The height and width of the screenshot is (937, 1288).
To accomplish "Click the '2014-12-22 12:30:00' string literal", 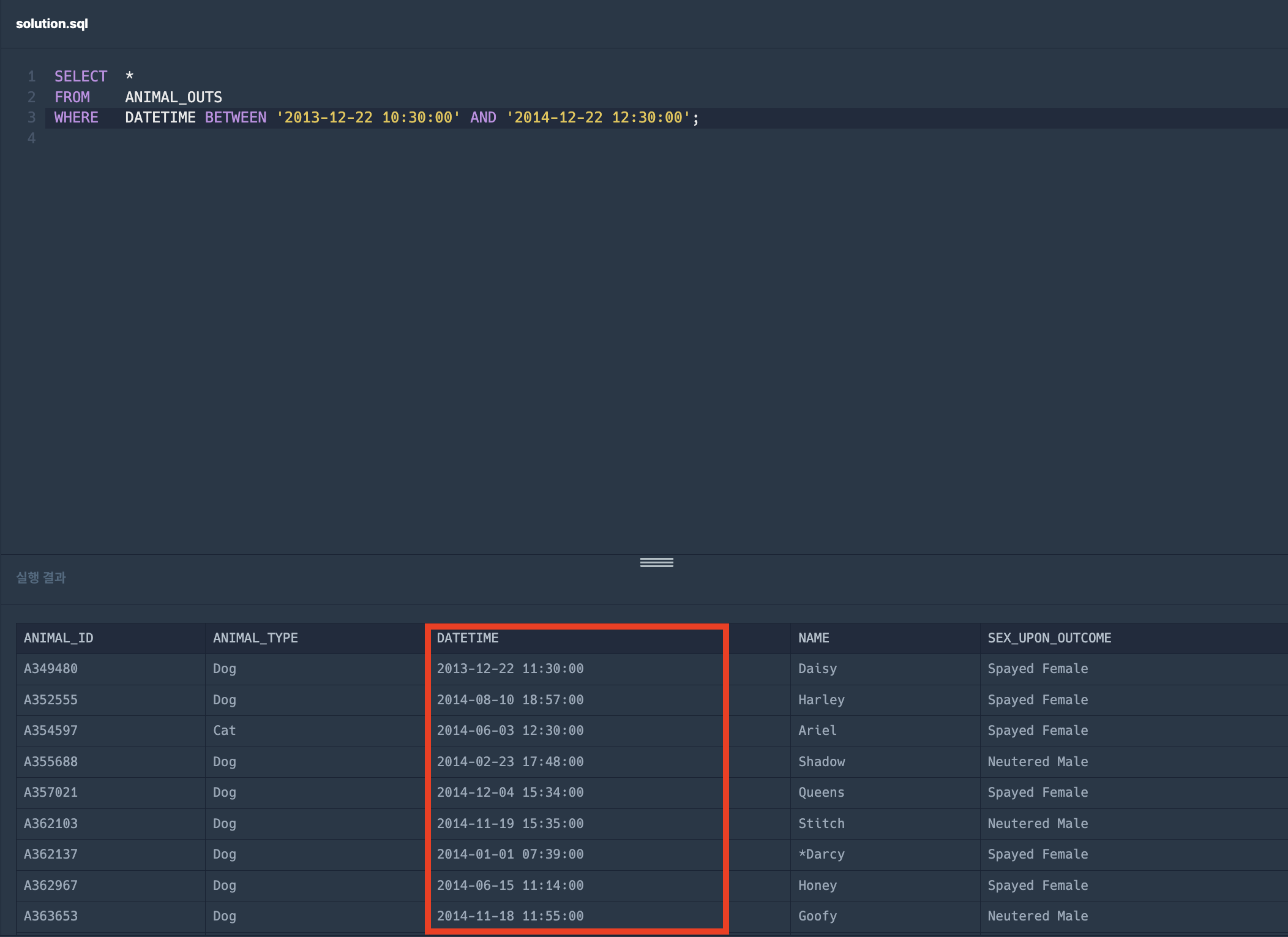I will click(598, 118).
